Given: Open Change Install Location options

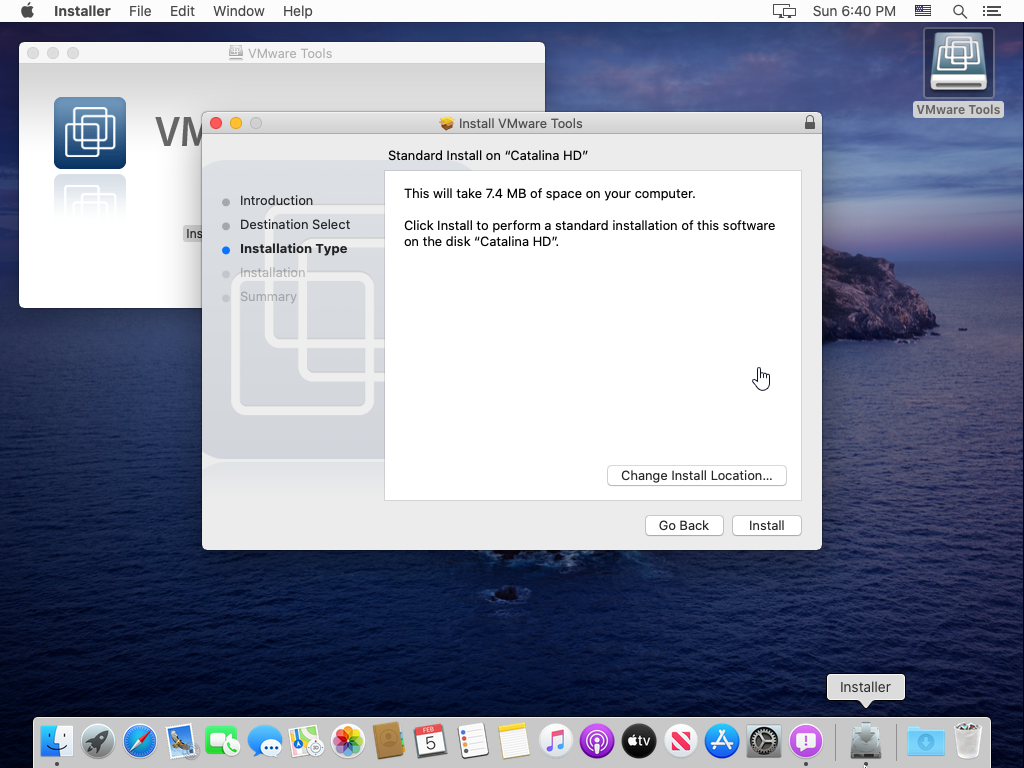Looking at the screenshot, I should [x=696, y=475].
